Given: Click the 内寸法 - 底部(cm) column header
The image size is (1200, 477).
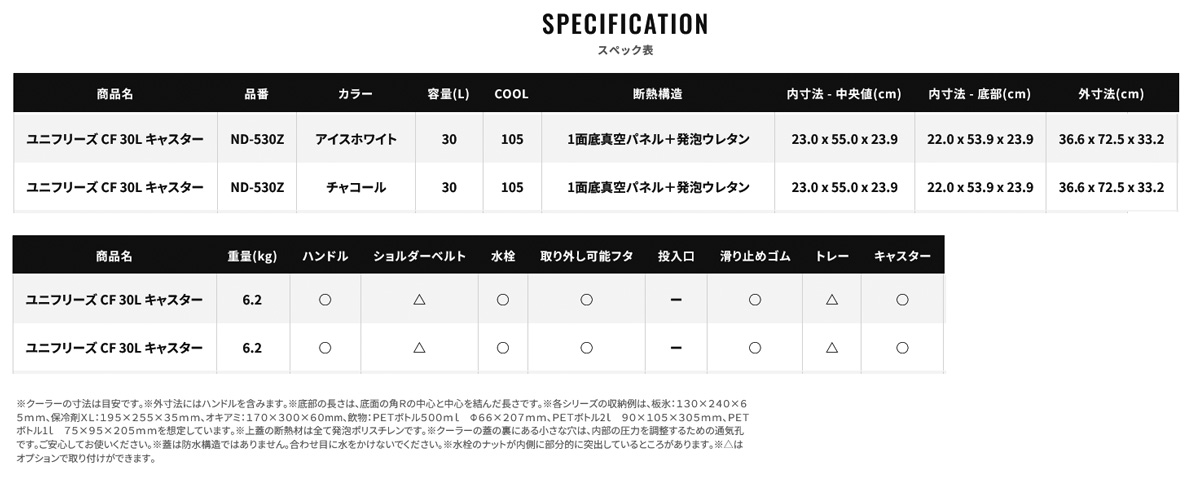Looking at the screenshot, I should coord(979,94).
